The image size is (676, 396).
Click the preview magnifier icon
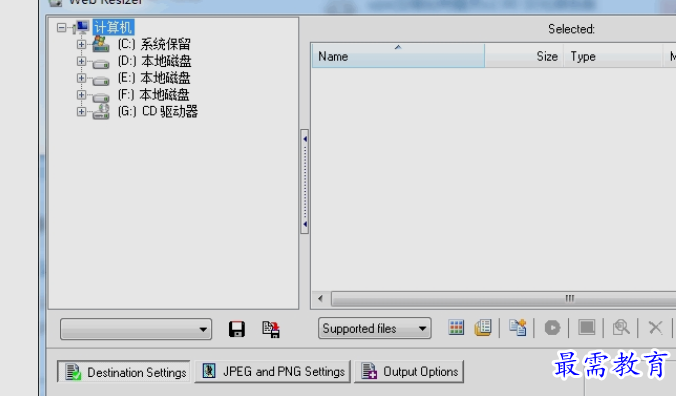[621, 328]
